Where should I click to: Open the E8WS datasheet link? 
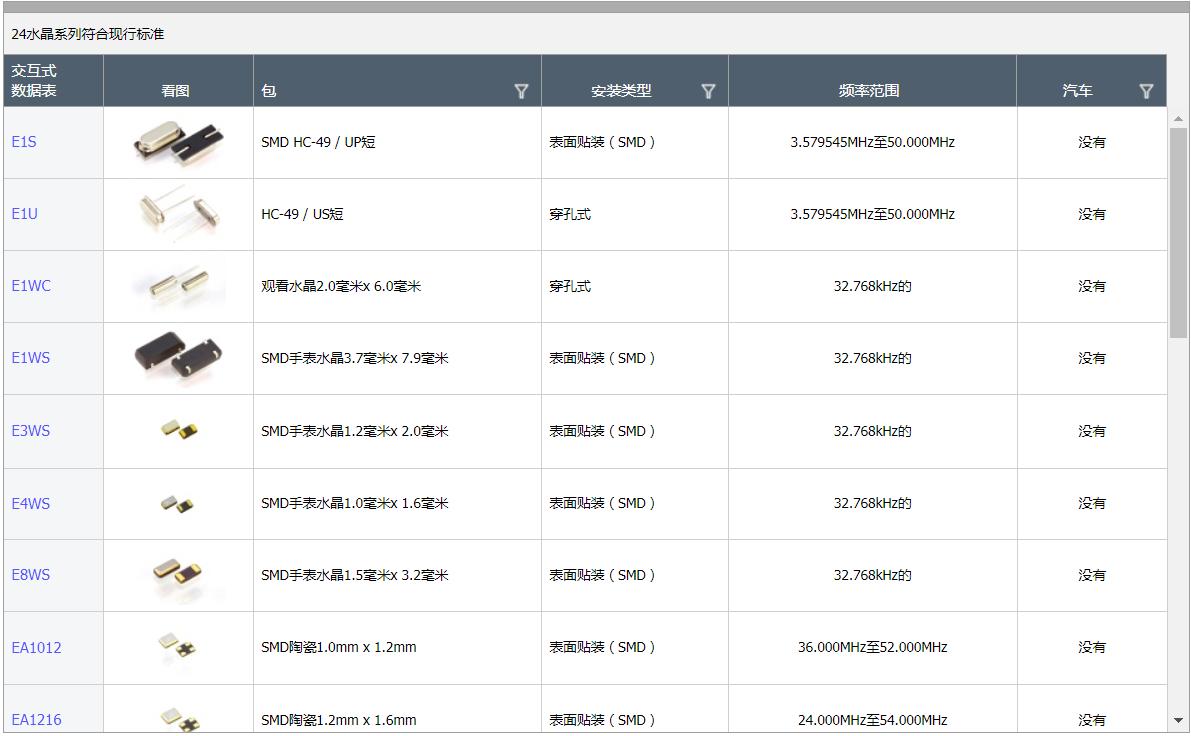pos(31,575)
